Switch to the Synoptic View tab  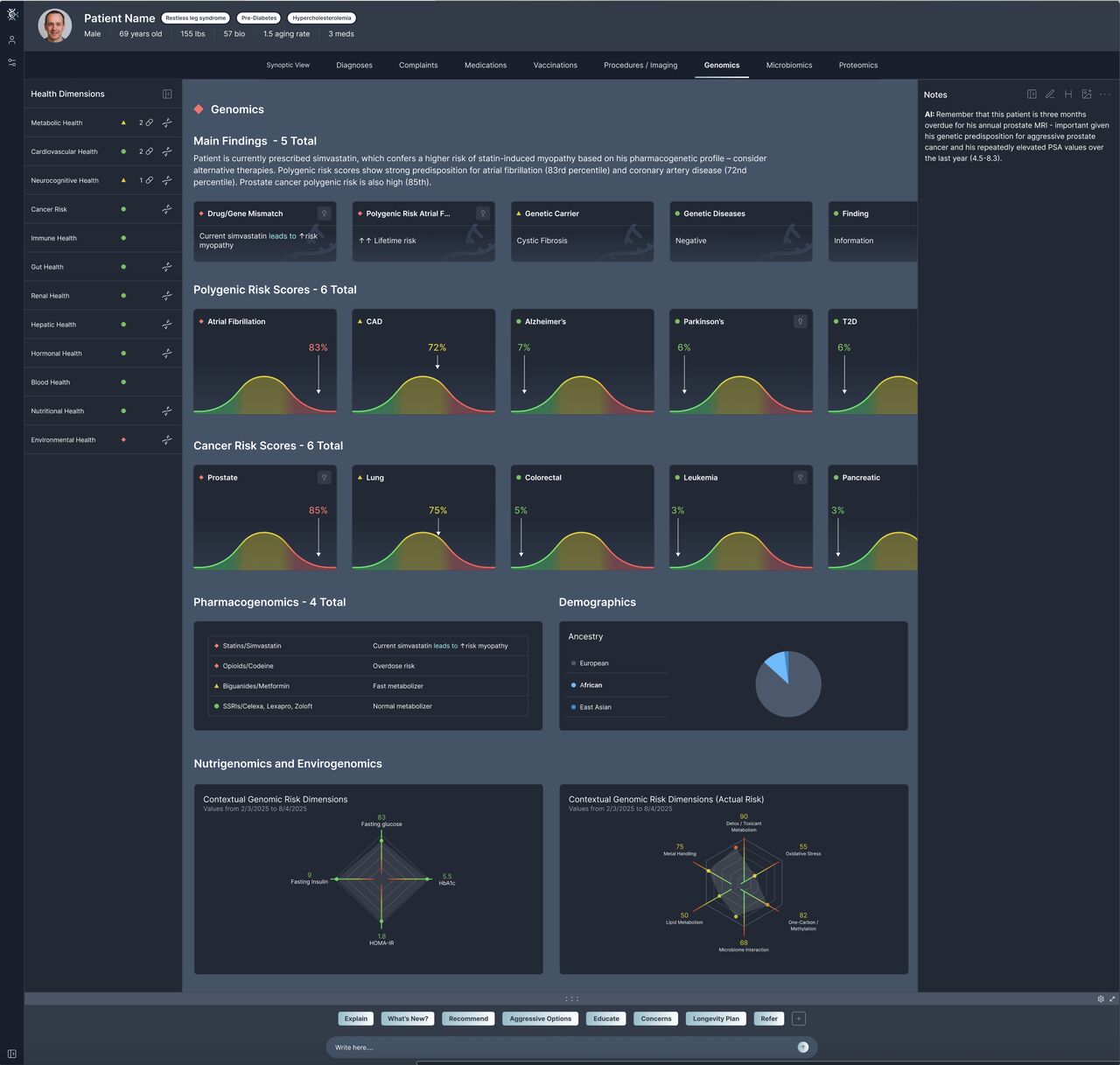288,65
